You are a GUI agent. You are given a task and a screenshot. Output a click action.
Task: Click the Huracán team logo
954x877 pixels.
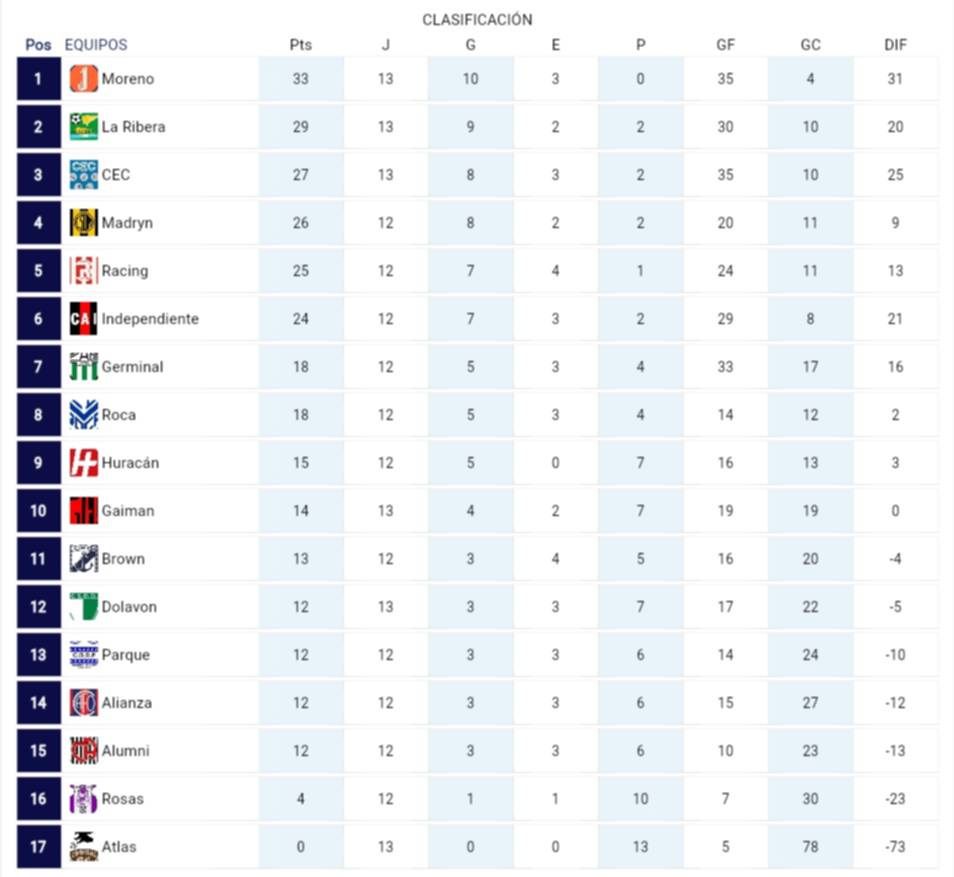[84, 463]
